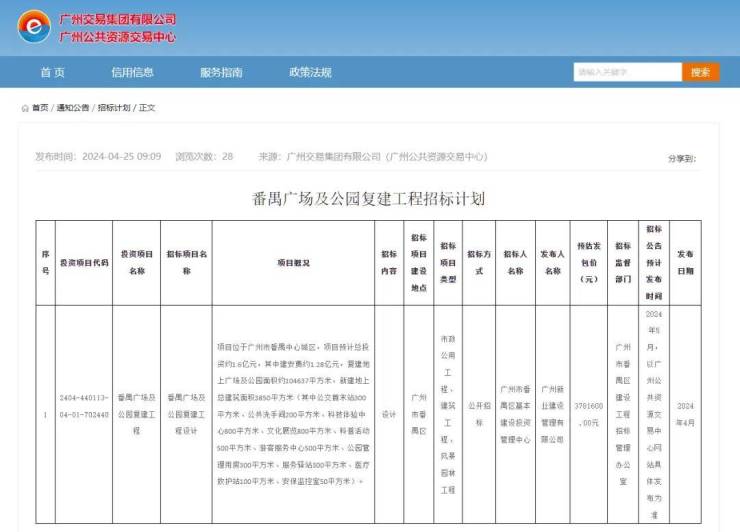Click the 项目概况 column header
The width and height of the screenshot is (740, 532).
(293, 263)
